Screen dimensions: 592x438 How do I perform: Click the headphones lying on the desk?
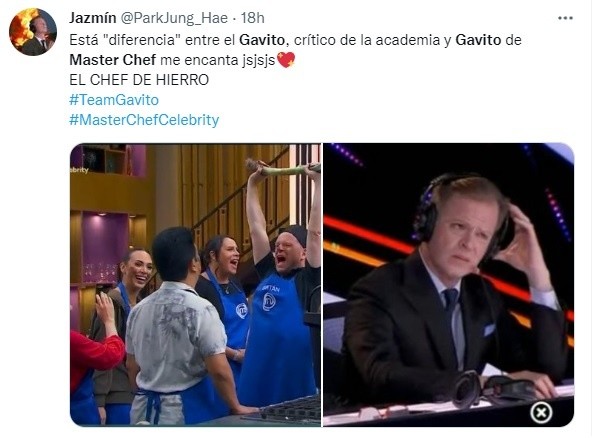[493, 389]
